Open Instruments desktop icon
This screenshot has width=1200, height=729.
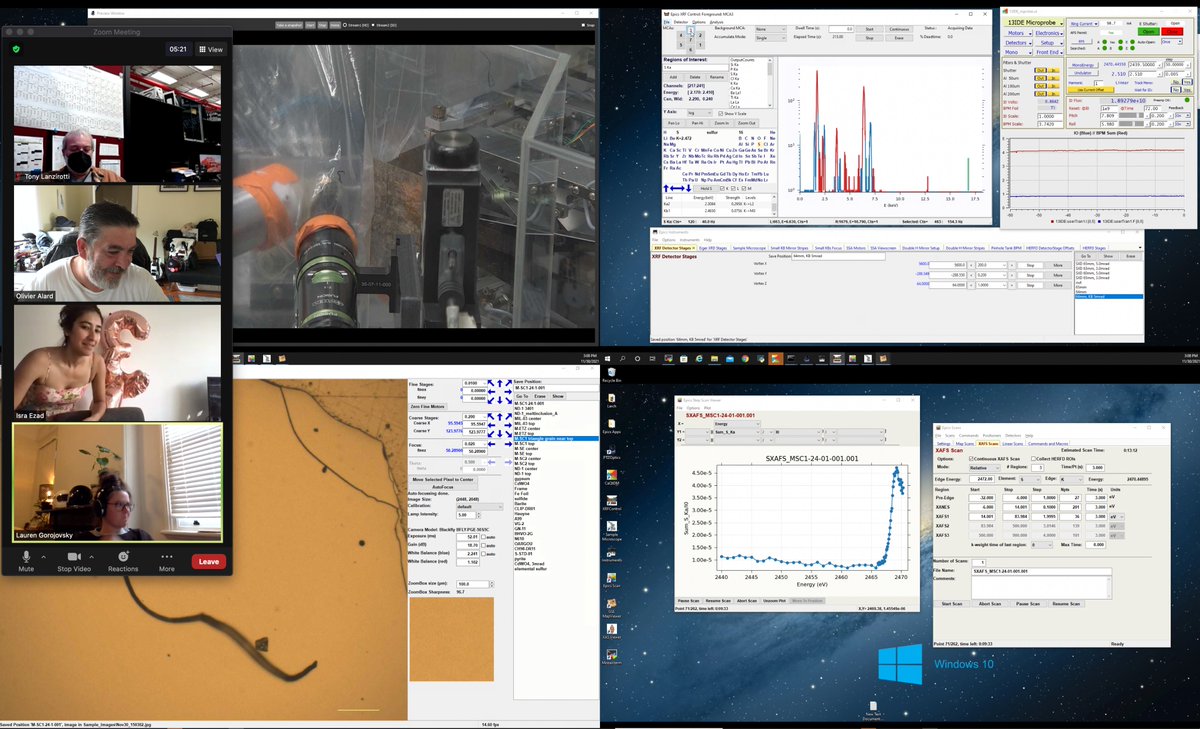point(611,556)
